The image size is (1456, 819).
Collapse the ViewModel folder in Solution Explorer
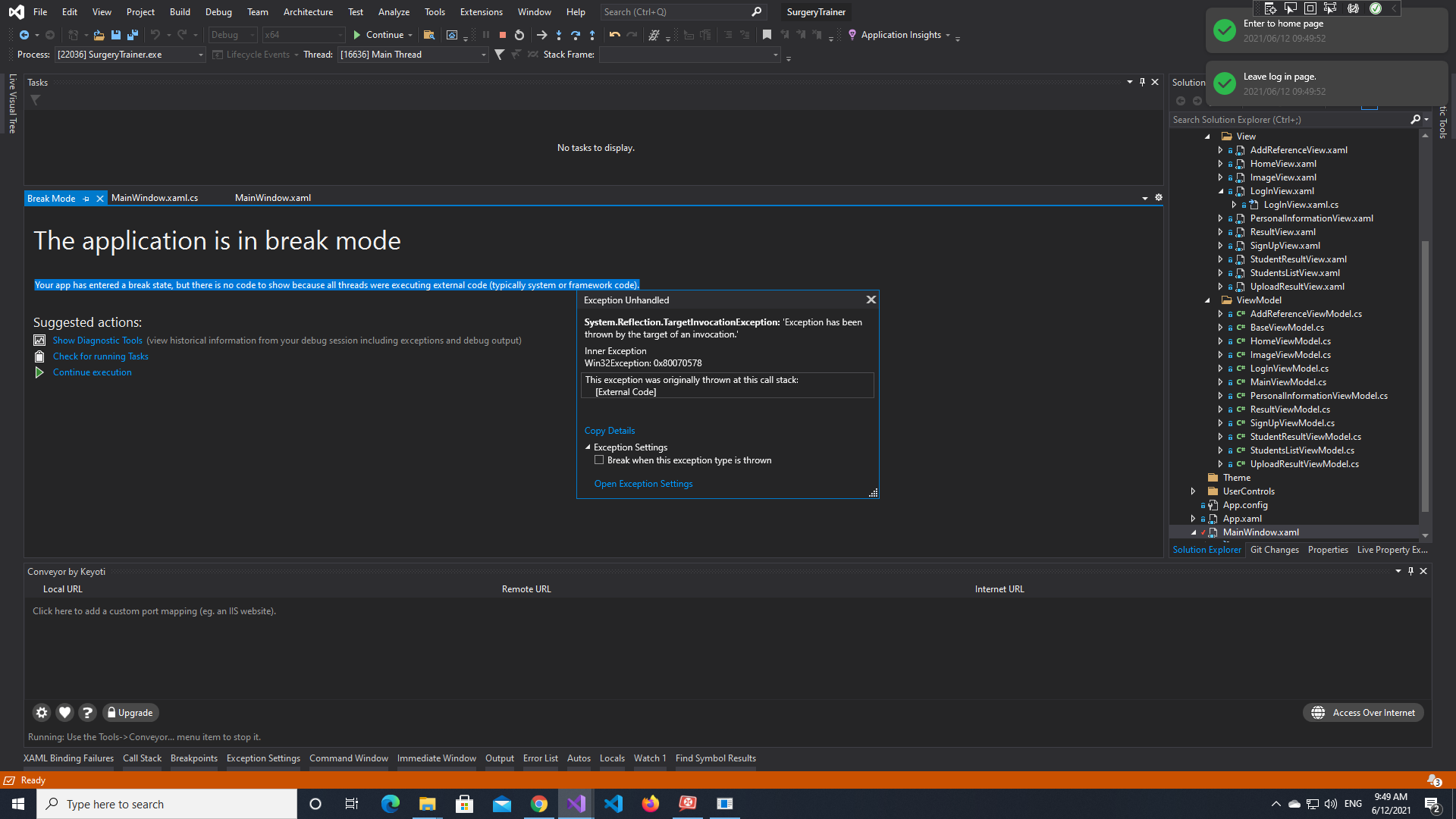(1207, 300)
